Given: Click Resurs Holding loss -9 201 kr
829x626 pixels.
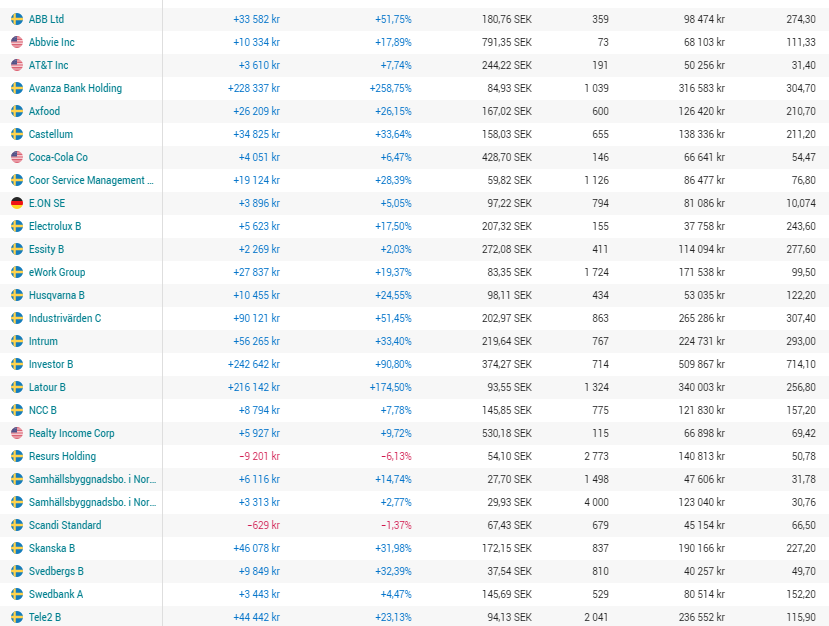Looking at the screenshot, I should [x=259, y=456].
